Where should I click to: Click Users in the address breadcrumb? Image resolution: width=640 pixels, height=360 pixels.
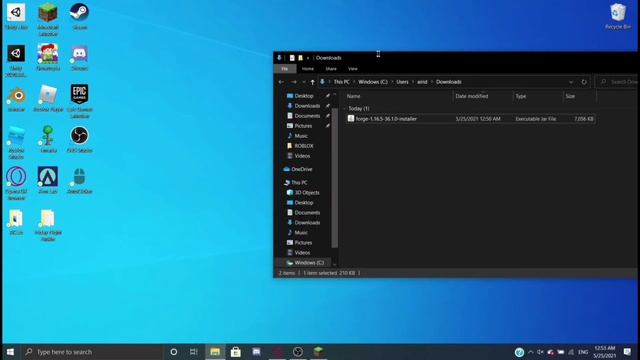click(x=402, y=82)
